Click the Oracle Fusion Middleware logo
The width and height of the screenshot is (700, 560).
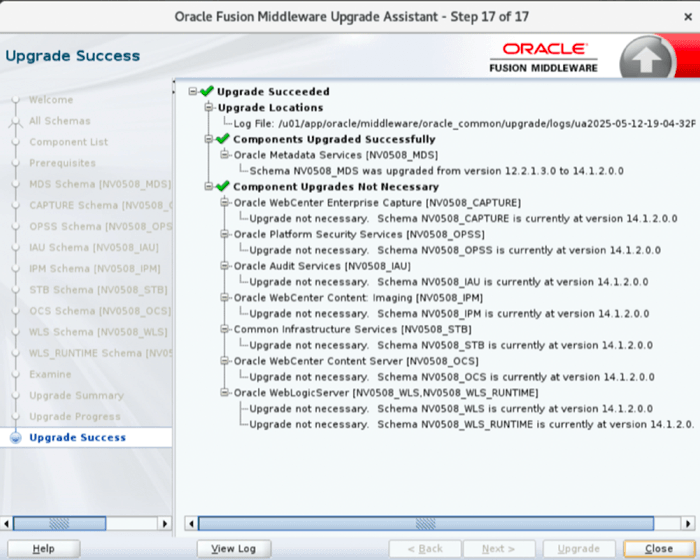click(x=543, y=58)
